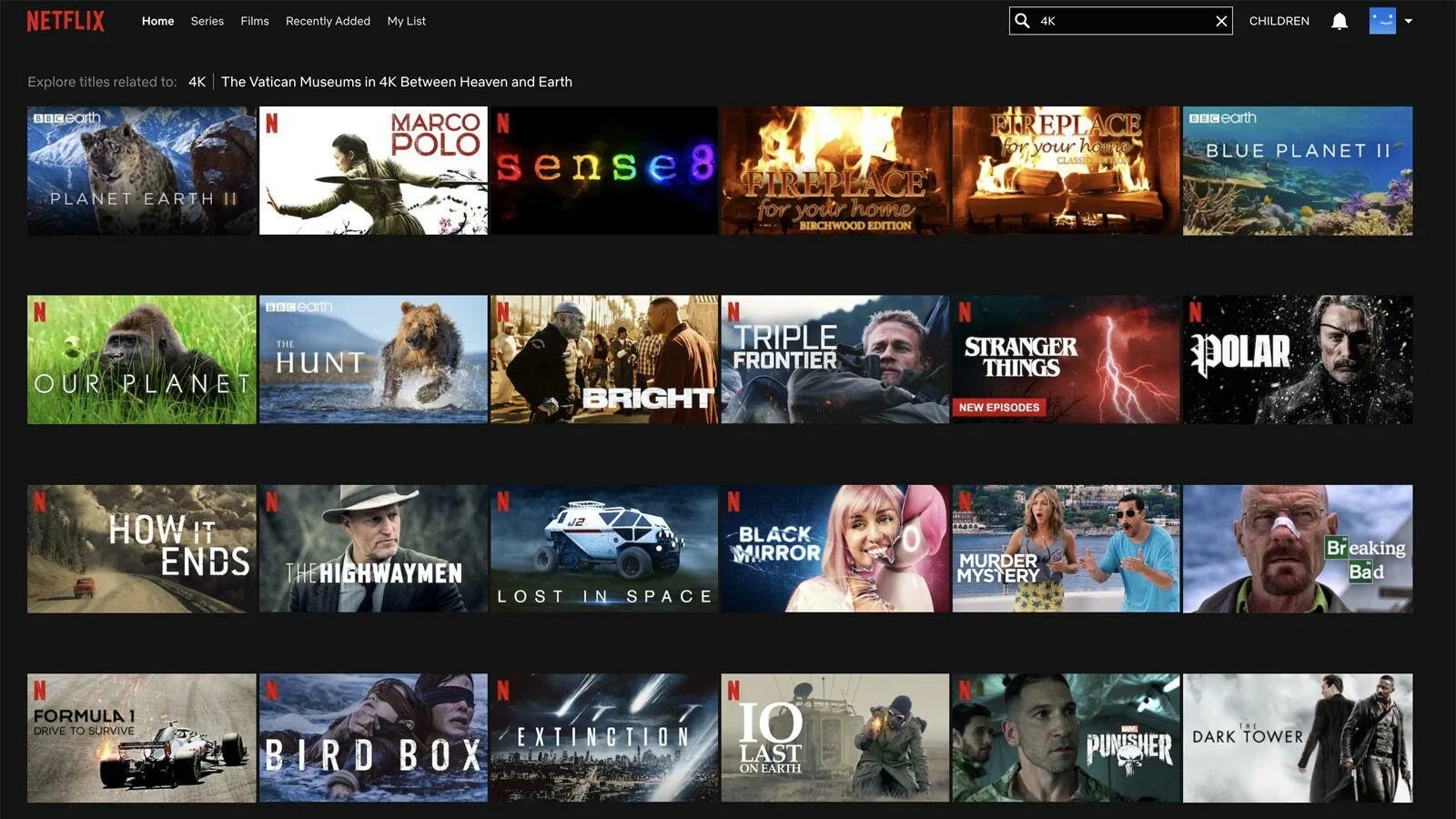Go to the Home menu item
The height and width of the screenshot is (819, 1456).
pyautogui.click(x=157, y=21)
